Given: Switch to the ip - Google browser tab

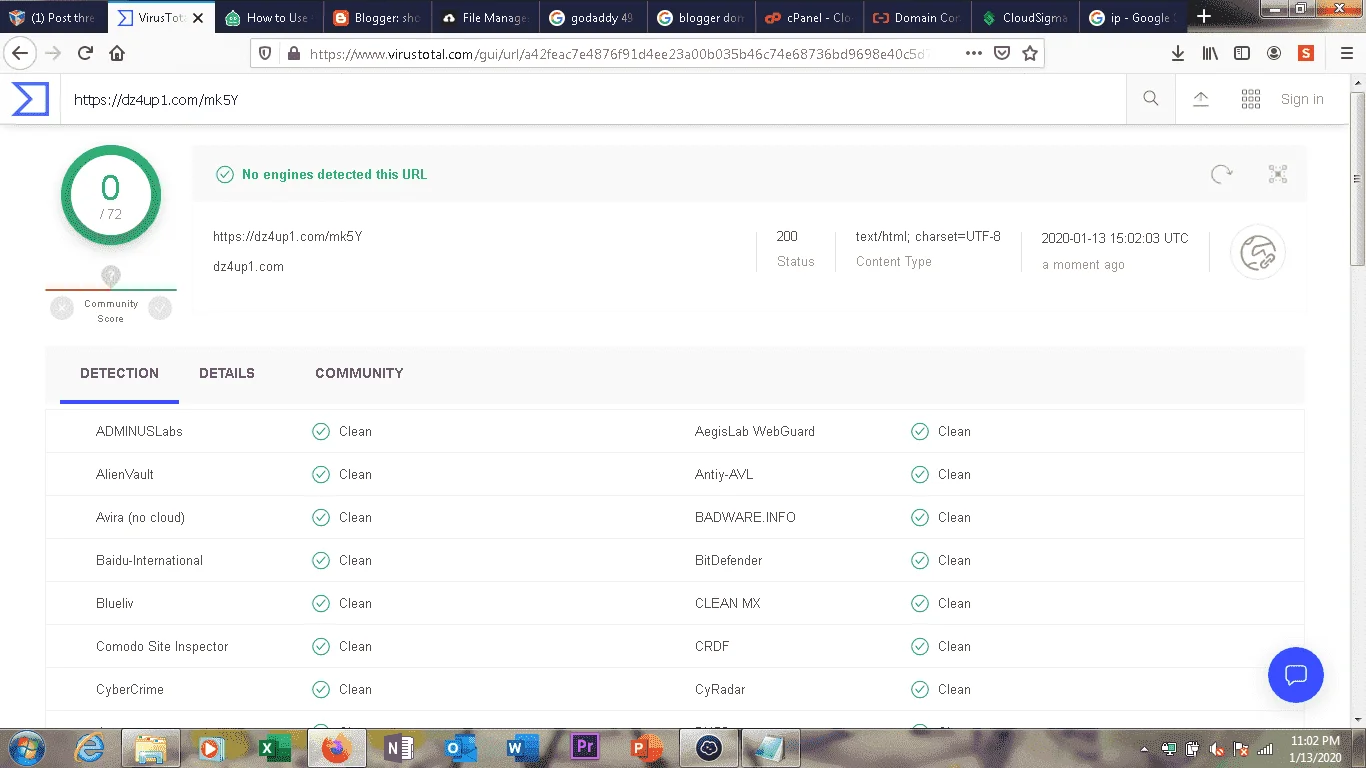Looking at the screenshot, I should pyautogui.click(x=1132, y=18).
